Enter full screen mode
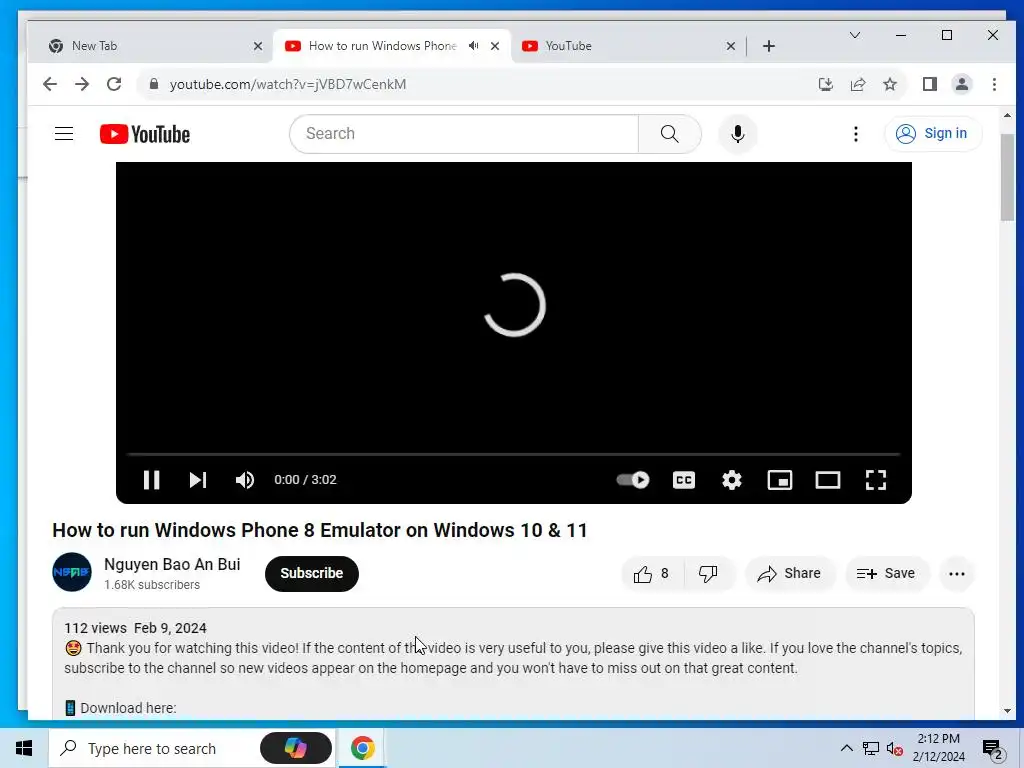 coord(876,480)
